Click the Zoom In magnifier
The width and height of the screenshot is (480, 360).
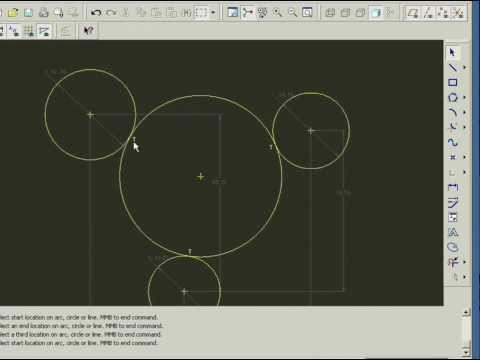277,13
